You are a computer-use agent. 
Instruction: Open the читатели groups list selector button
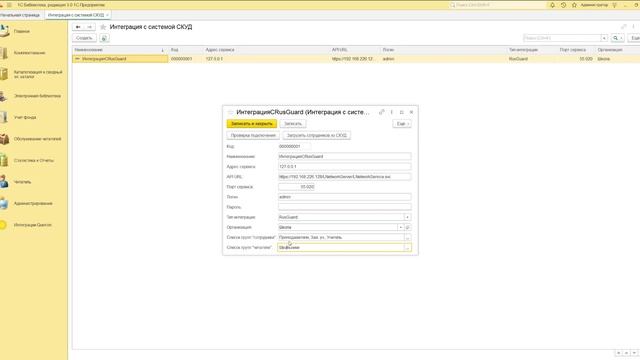[407, 248]
